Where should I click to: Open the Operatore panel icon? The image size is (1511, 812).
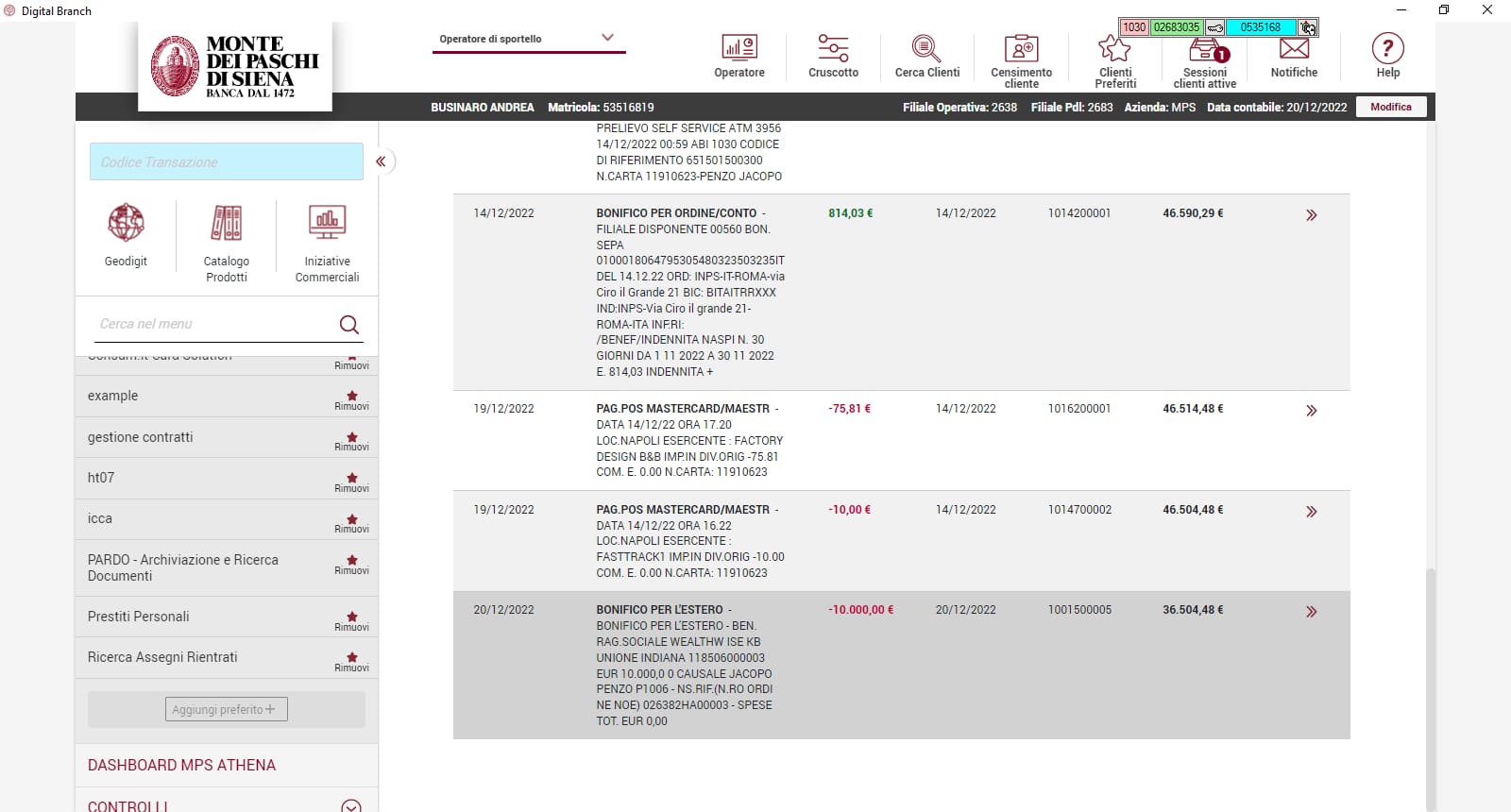tap(739, 48)
